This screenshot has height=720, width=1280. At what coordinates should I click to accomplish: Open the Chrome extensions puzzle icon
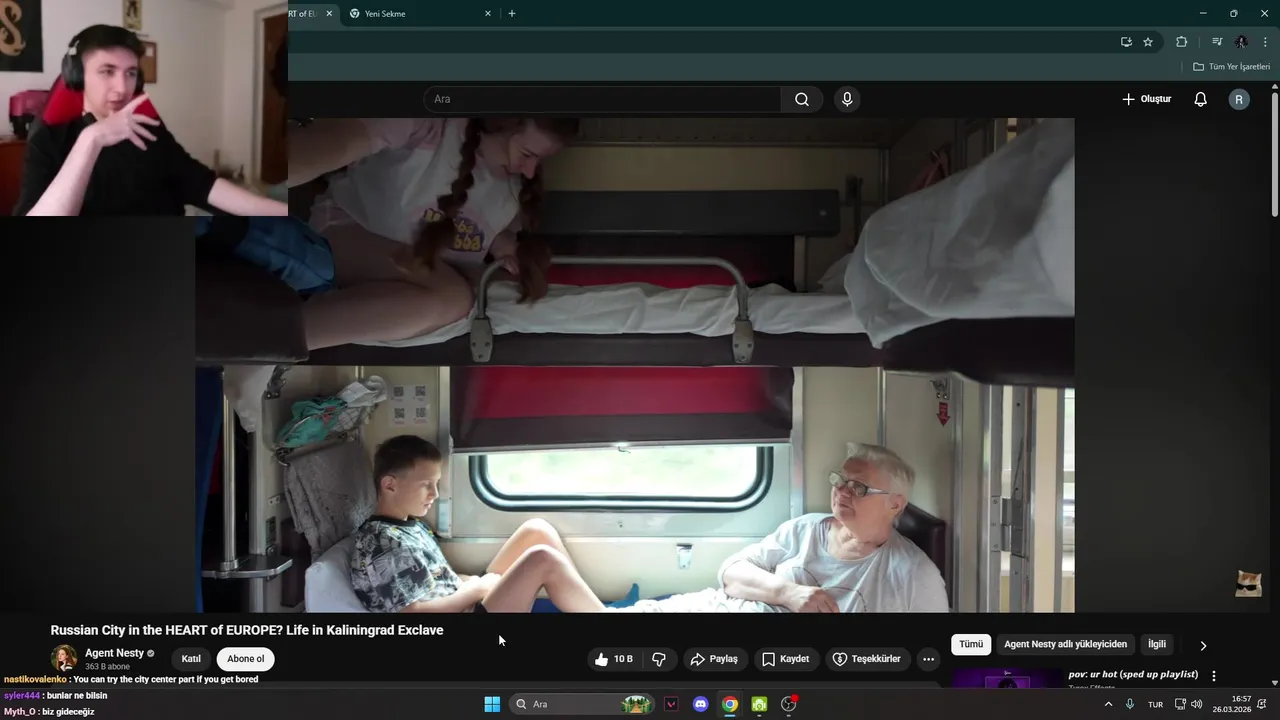pyautogui.click(x=1182, y=42)
